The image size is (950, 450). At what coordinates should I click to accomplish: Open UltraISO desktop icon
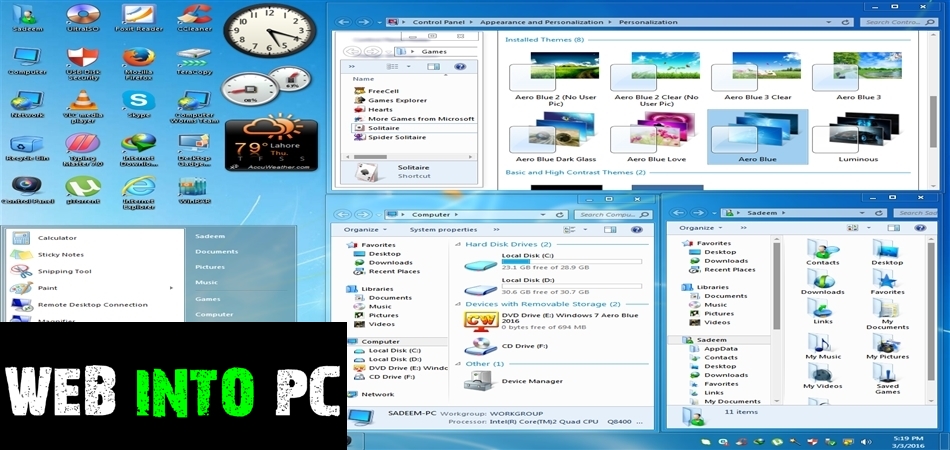point(83,16)
